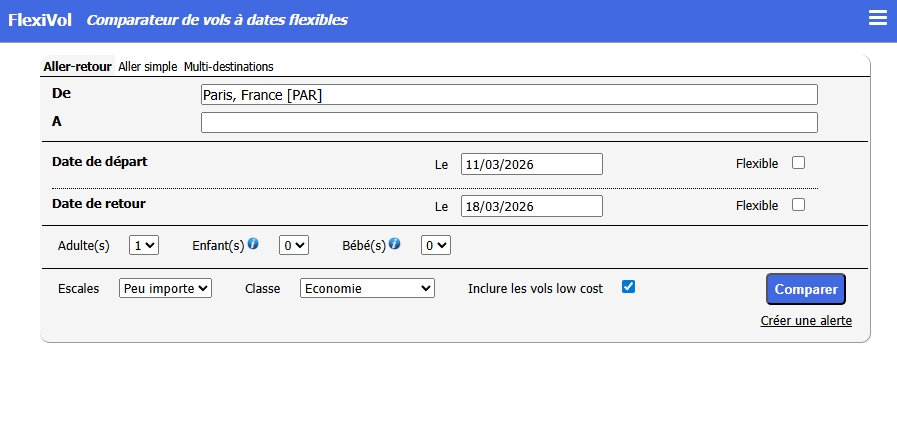This screenshot has height=445, width=897.
Task: Expand the Escales dropdown
Action: click(x=165, y=288)
